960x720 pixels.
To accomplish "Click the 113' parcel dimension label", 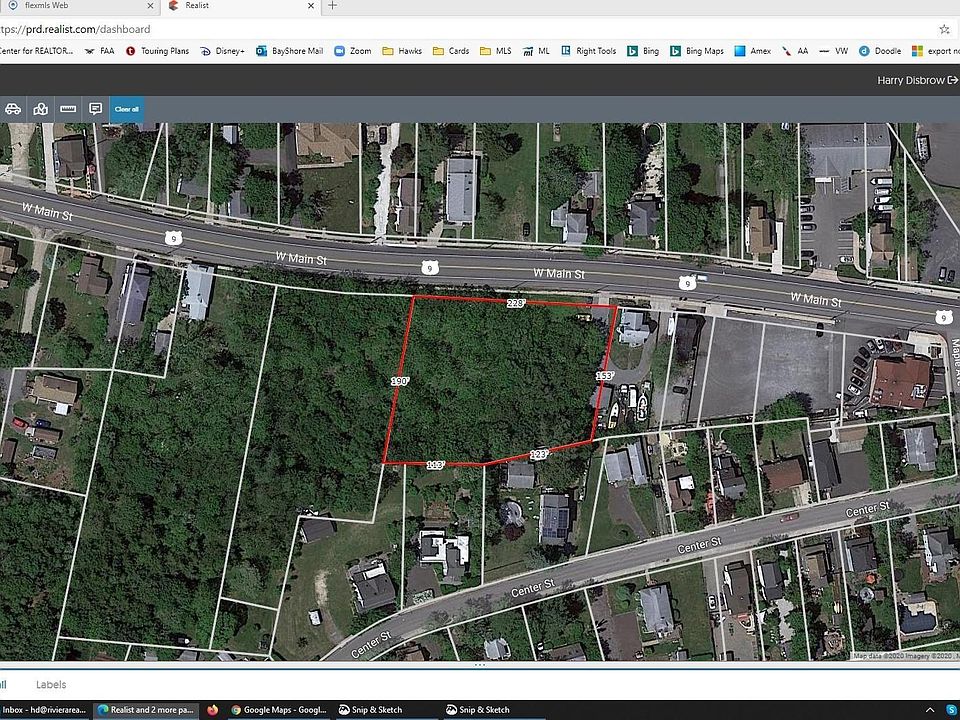I will tap(435, 465).
